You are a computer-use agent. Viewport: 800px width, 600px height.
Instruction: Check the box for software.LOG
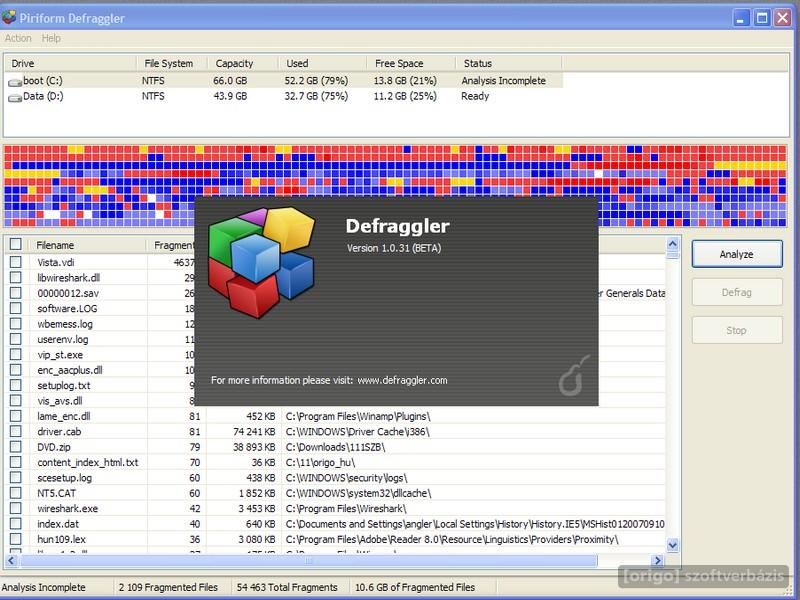pyautogui.click(x=16, y=308)
